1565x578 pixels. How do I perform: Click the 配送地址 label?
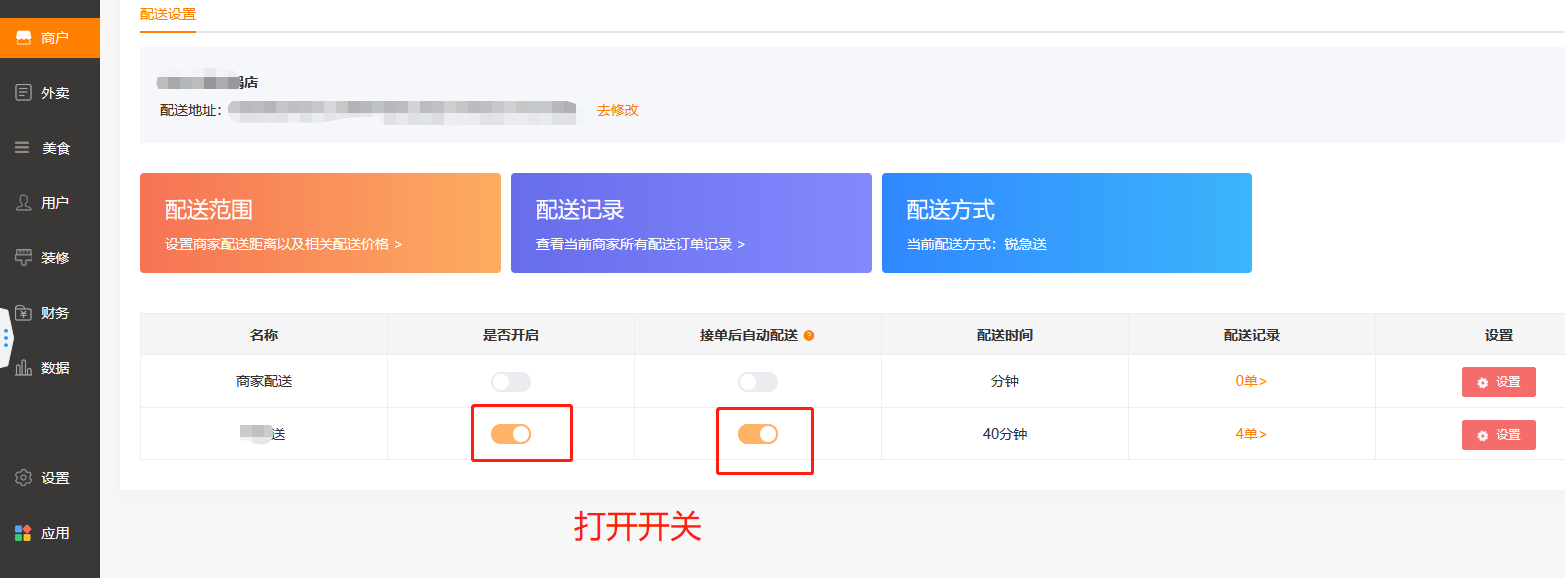190,110
